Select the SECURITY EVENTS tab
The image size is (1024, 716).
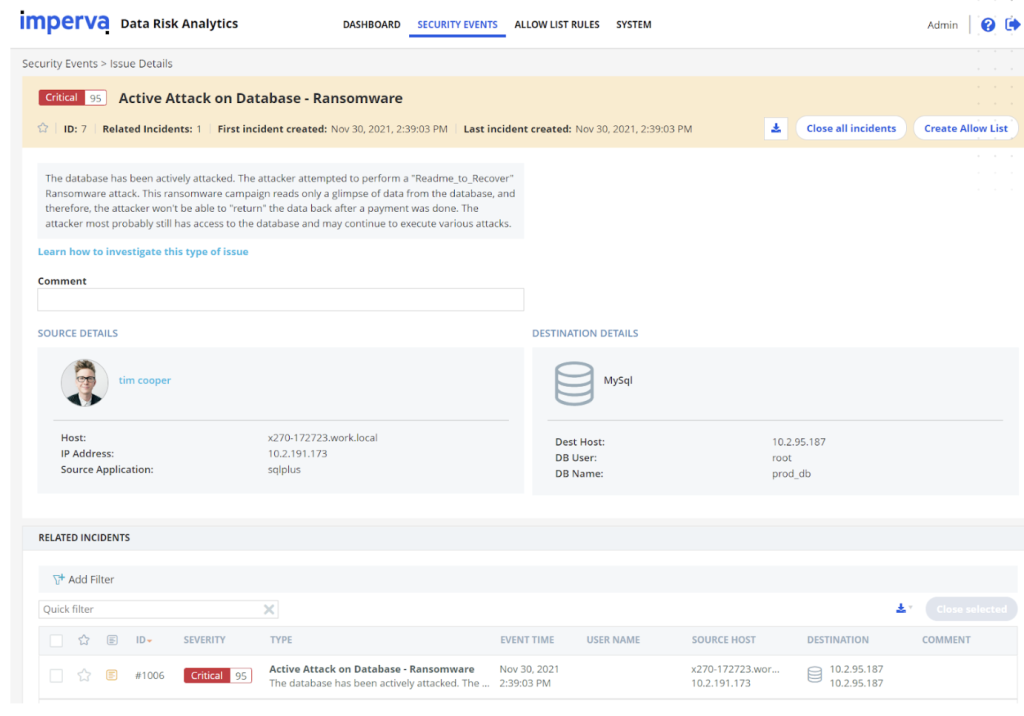click(457, 25)
